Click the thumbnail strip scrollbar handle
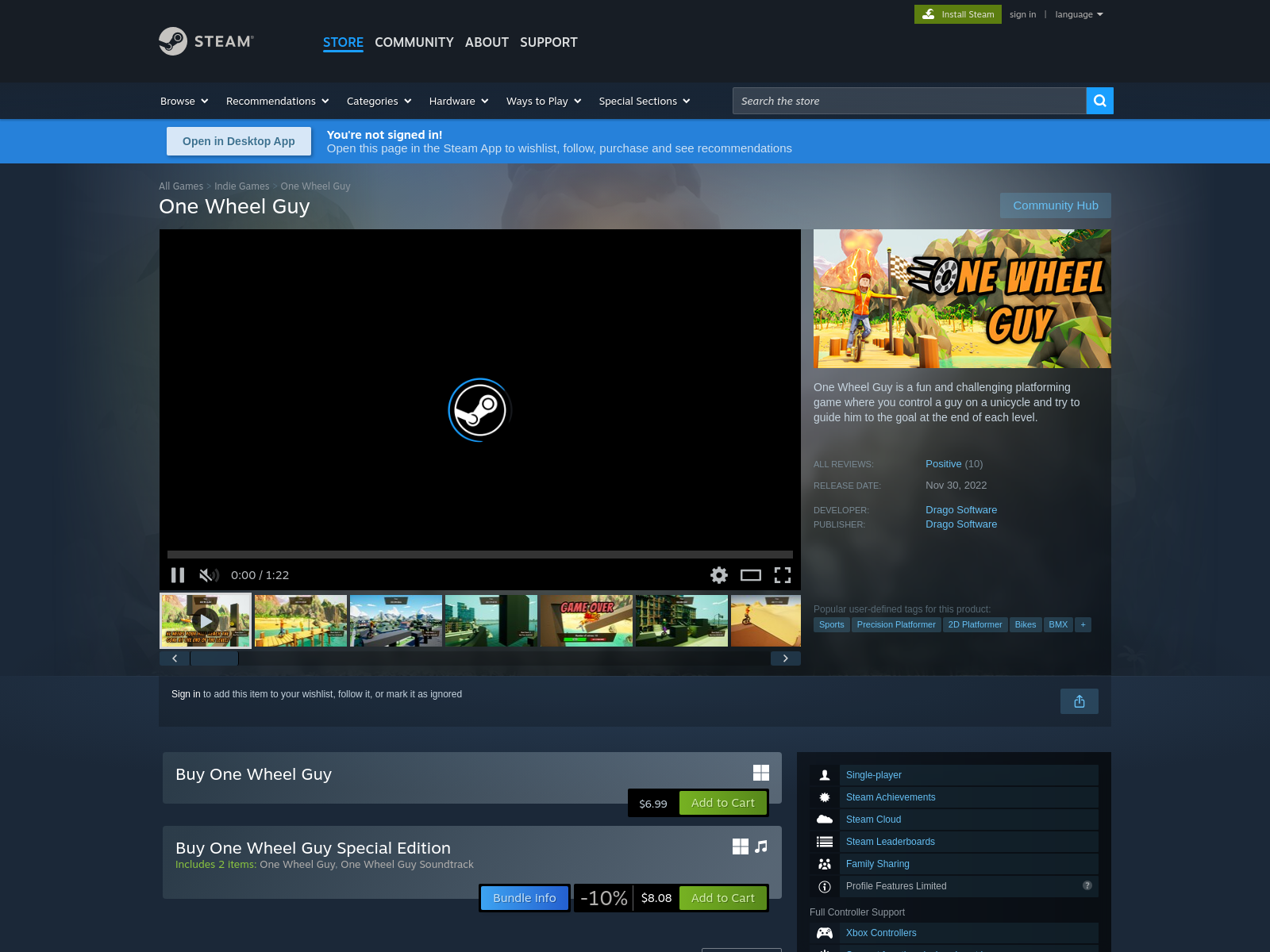 click(x=214, y=658)
